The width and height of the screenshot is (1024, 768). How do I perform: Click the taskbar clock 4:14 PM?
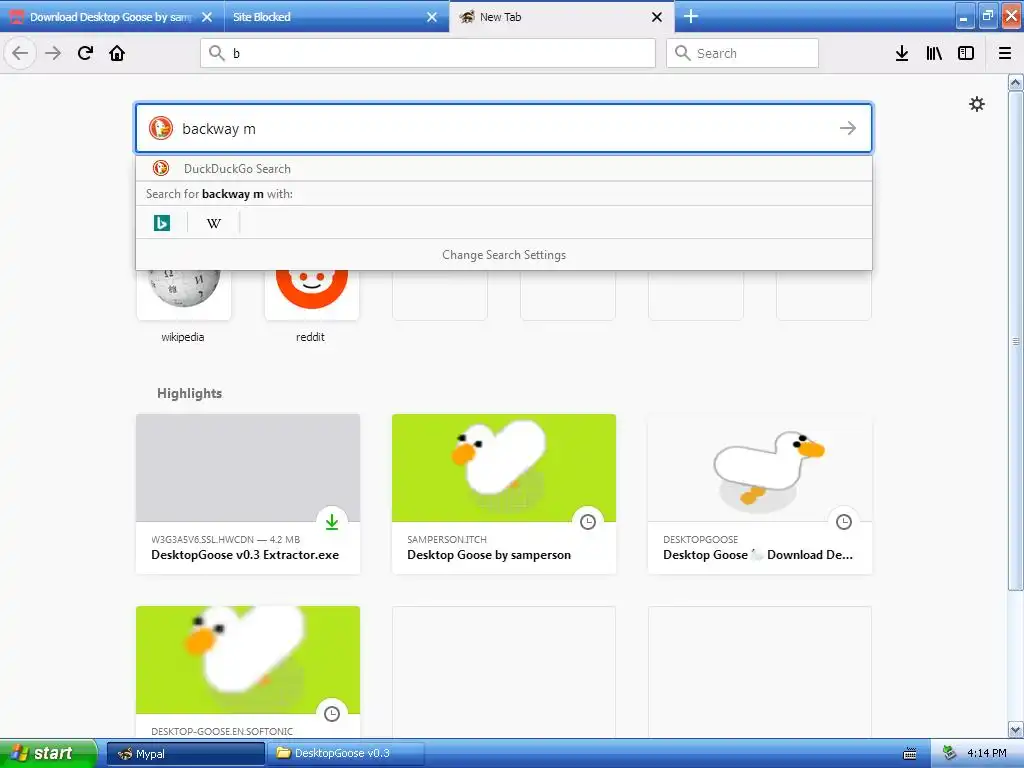click(987, 753)
